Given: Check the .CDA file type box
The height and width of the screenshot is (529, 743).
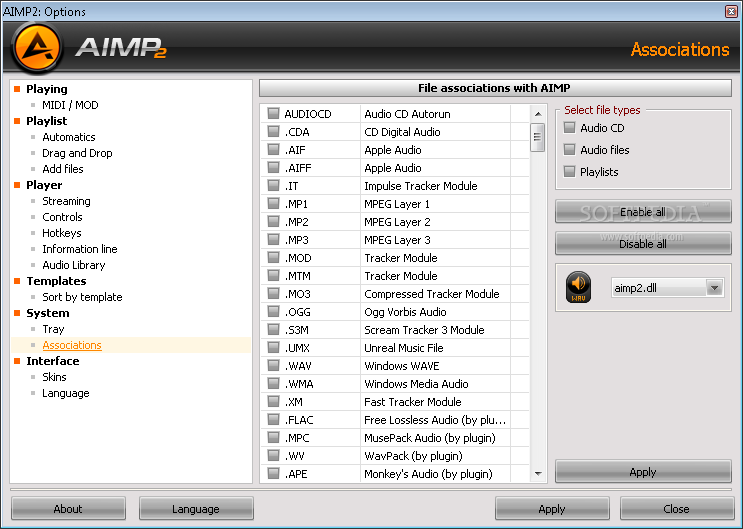Looking at the screenshot, I should pos(273,131).
